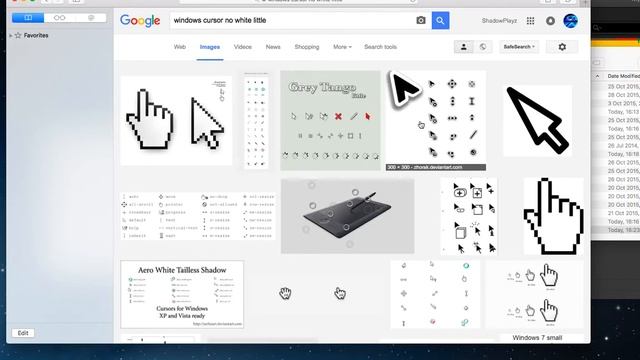The image size is (640, 360).
Task: Click the Google logo
Action: [x=140, y=20]
